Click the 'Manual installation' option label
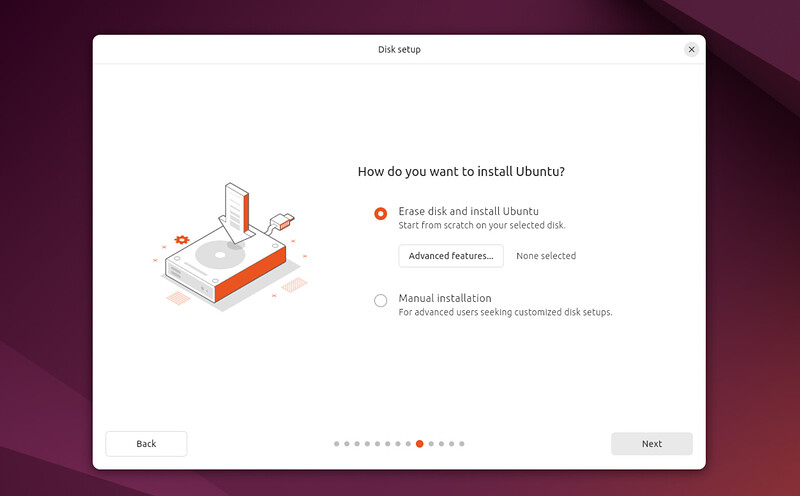The image size is (800, 496). (x=444, y=298)
